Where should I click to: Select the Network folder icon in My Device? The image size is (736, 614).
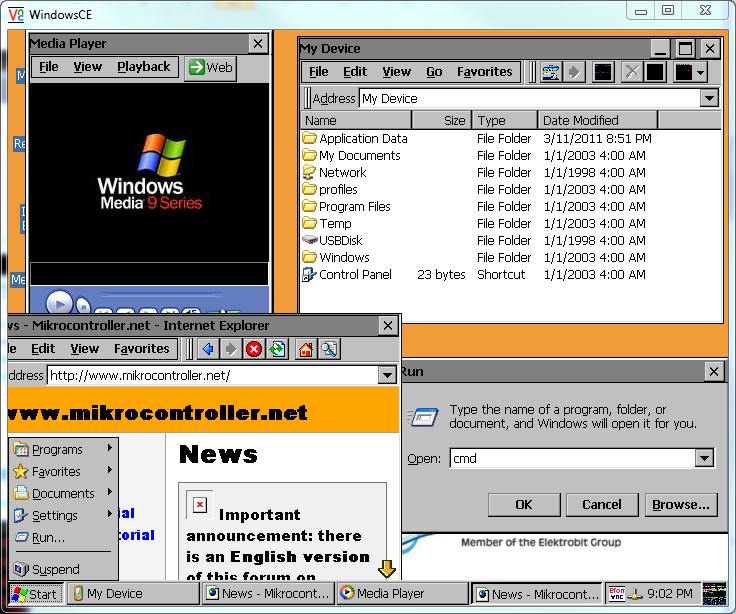tap(309, 172)
